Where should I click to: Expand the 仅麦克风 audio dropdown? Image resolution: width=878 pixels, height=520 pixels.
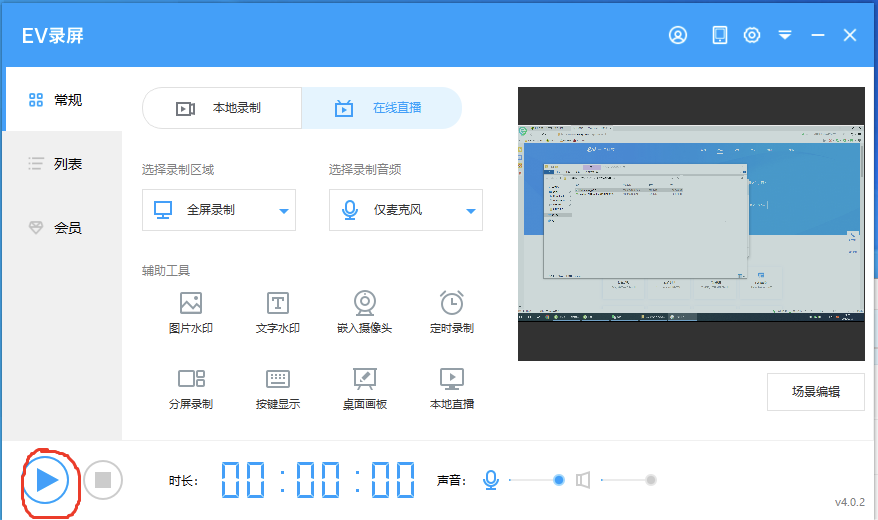[406, 210]
